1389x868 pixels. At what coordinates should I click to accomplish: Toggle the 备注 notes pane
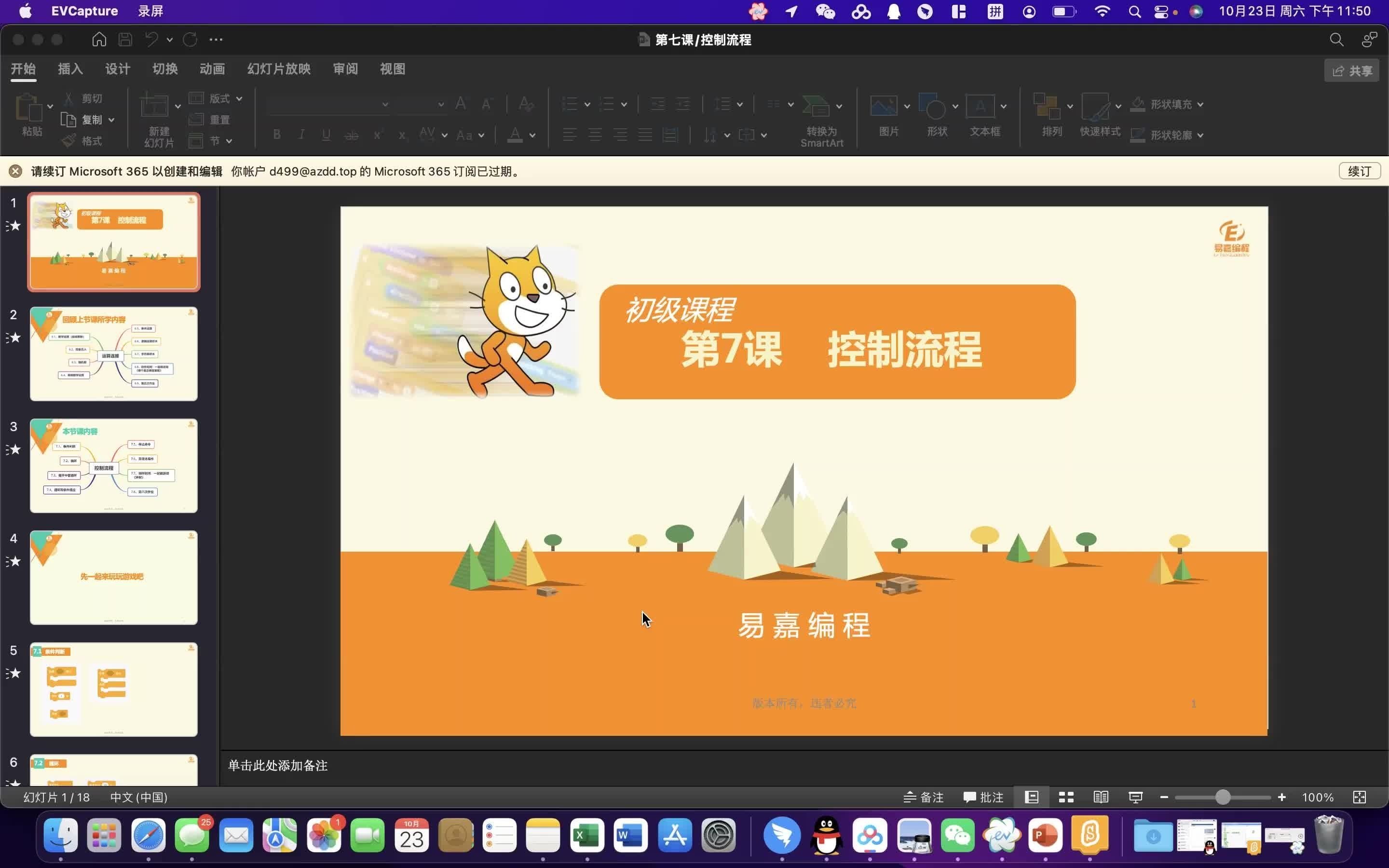click(x=924, y=797)
